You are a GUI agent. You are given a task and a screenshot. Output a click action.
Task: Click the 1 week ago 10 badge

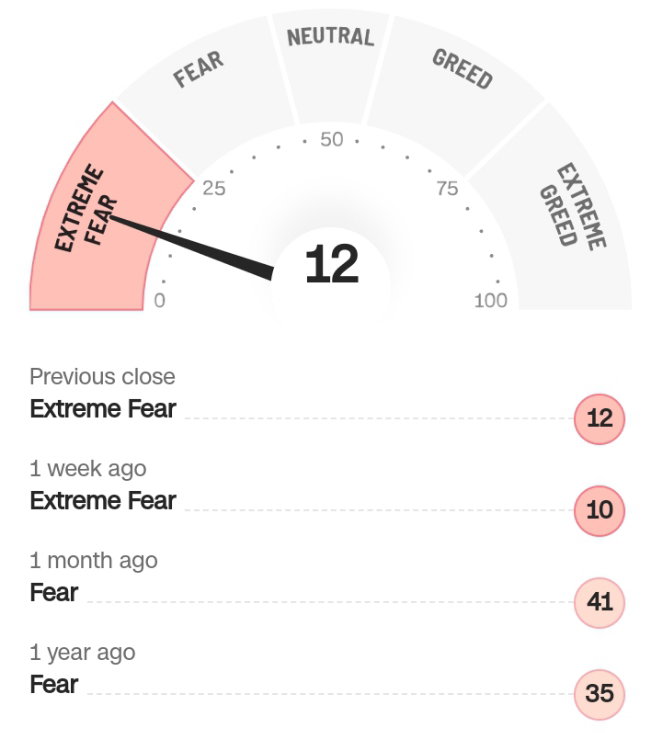(x=599, y=510)
